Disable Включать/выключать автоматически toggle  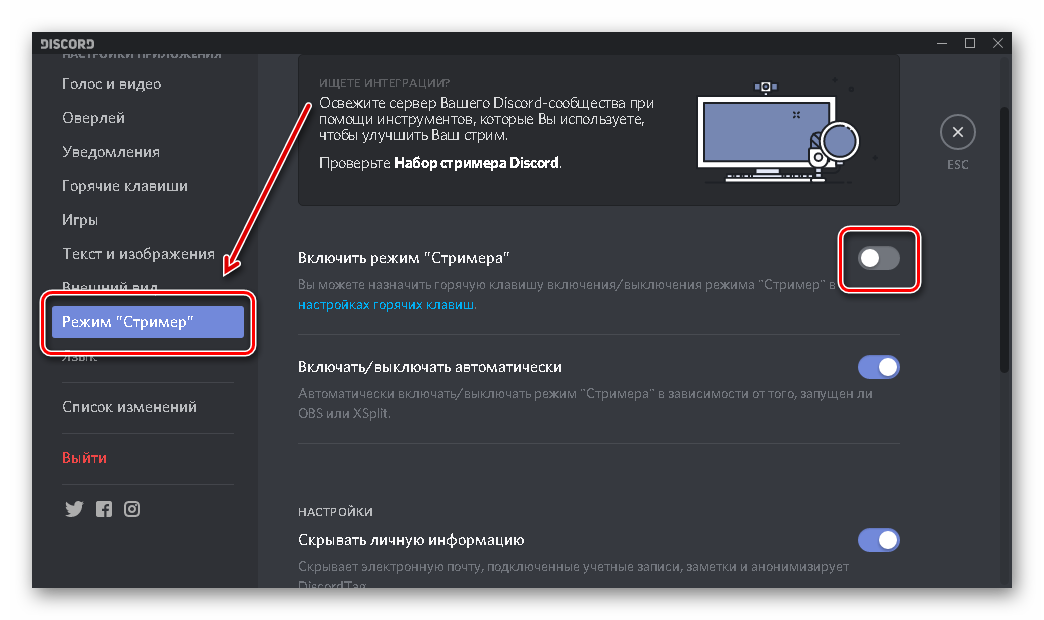(878, 367)
